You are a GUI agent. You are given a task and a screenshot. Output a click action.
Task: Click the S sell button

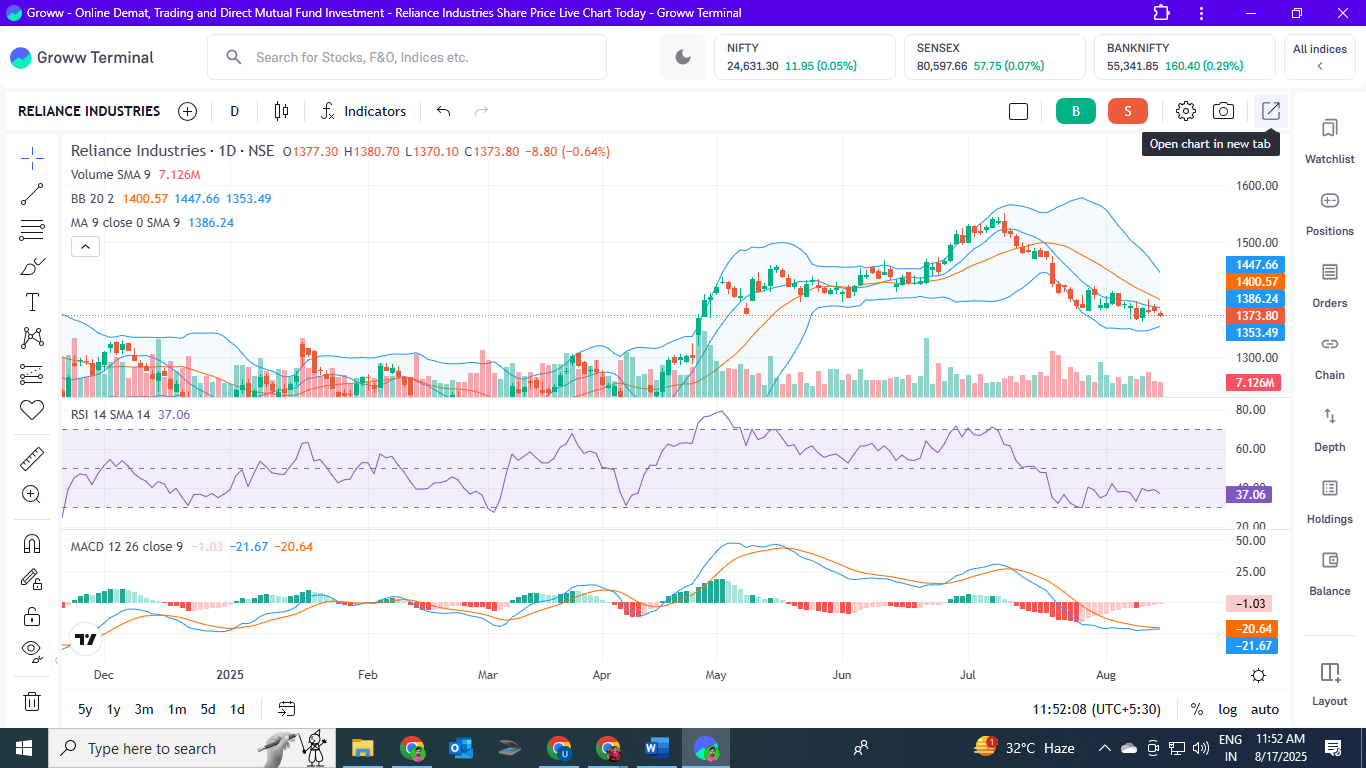coord(1128,111)
